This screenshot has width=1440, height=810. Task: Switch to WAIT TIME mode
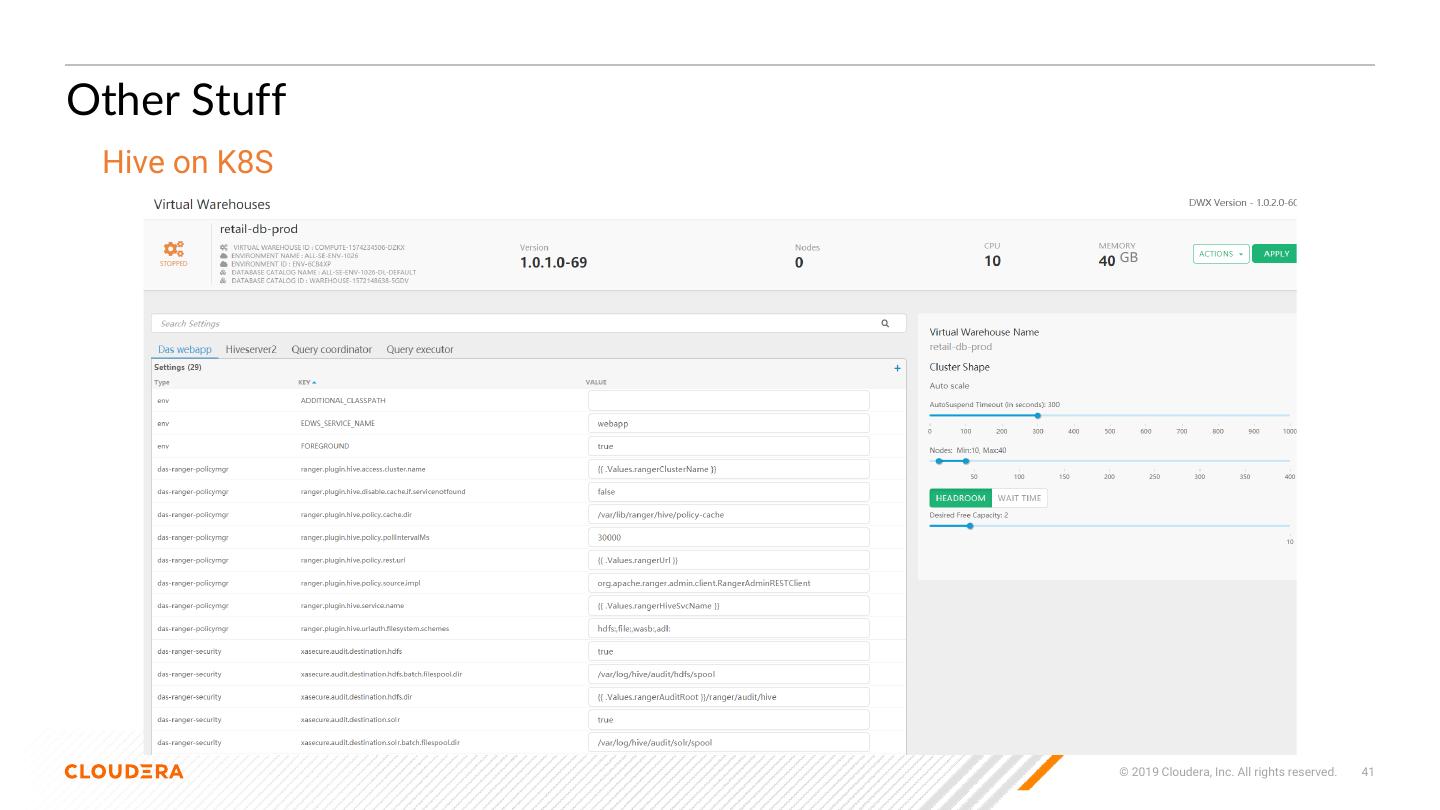(x=1019, y=498)
